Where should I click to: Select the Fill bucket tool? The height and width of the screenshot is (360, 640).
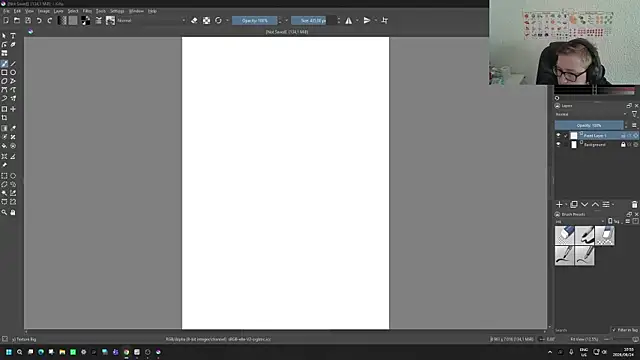[x=4, y=146]
